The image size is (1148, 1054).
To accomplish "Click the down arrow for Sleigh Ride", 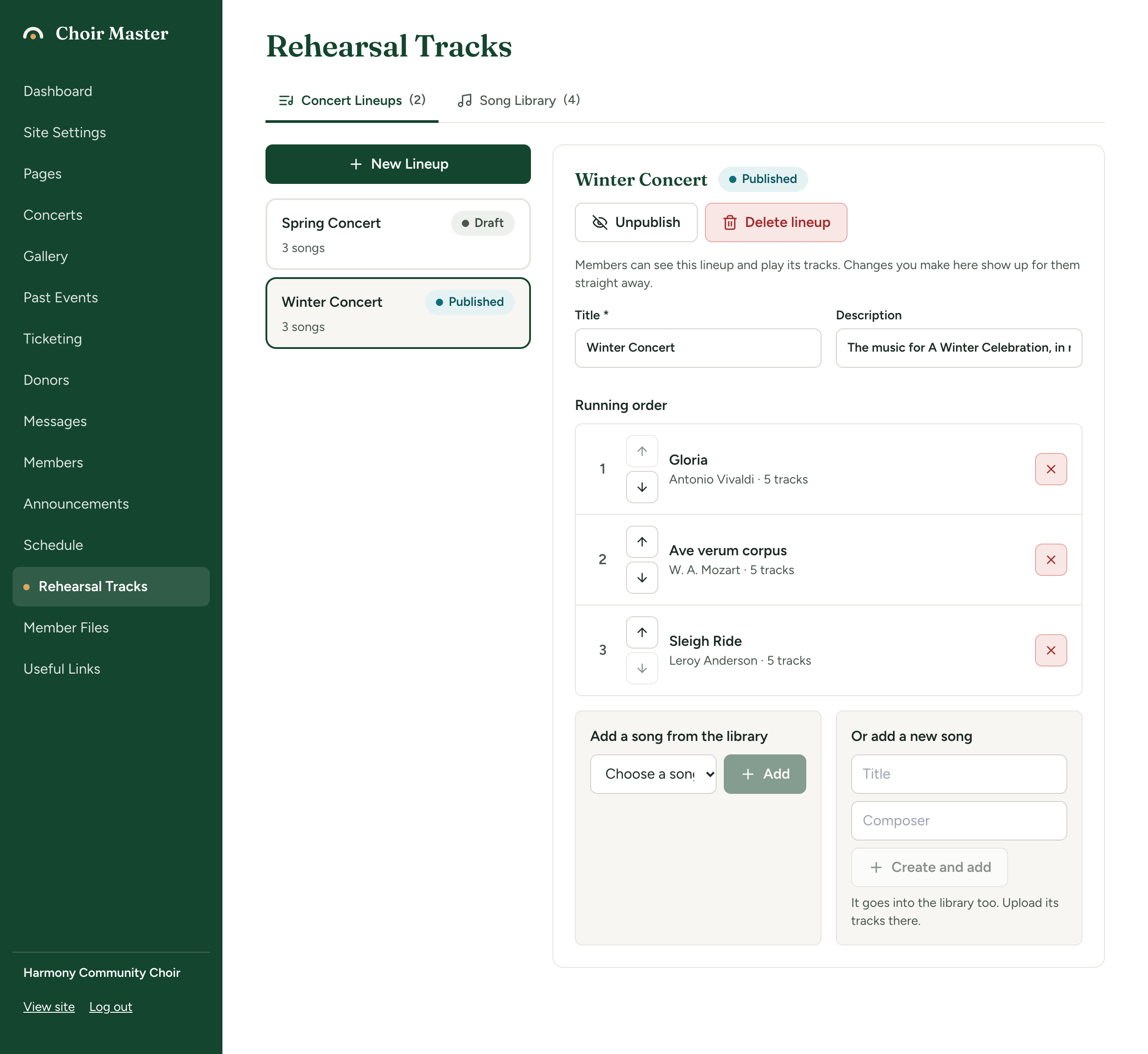I will click(642, 668).
